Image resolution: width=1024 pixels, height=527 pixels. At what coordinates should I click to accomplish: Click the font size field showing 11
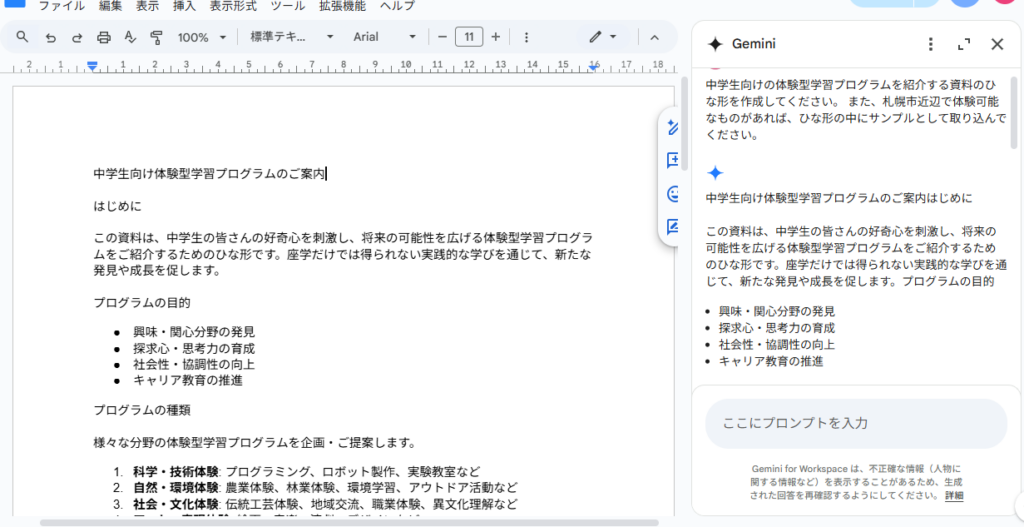pos(469,37)
